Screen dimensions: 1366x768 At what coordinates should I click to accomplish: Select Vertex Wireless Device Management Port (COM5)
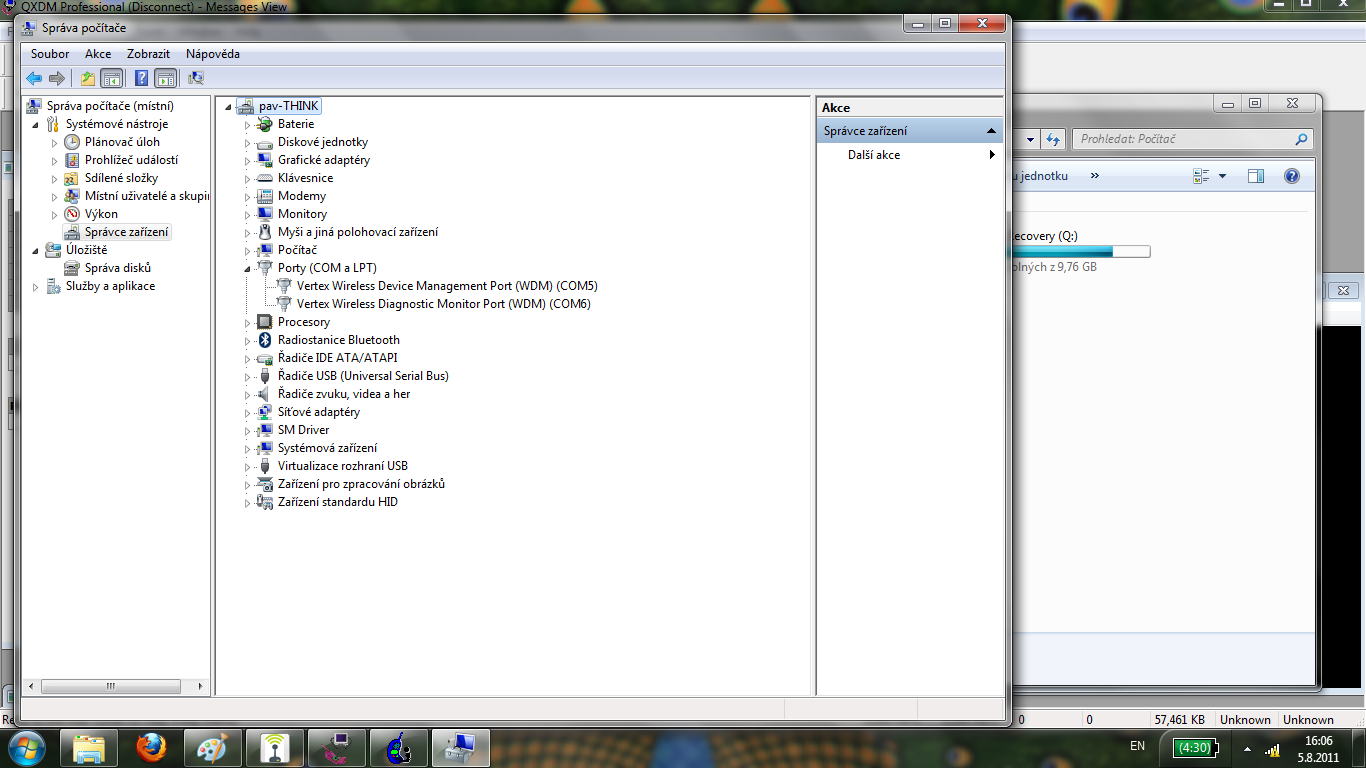[x=447, y=286]
